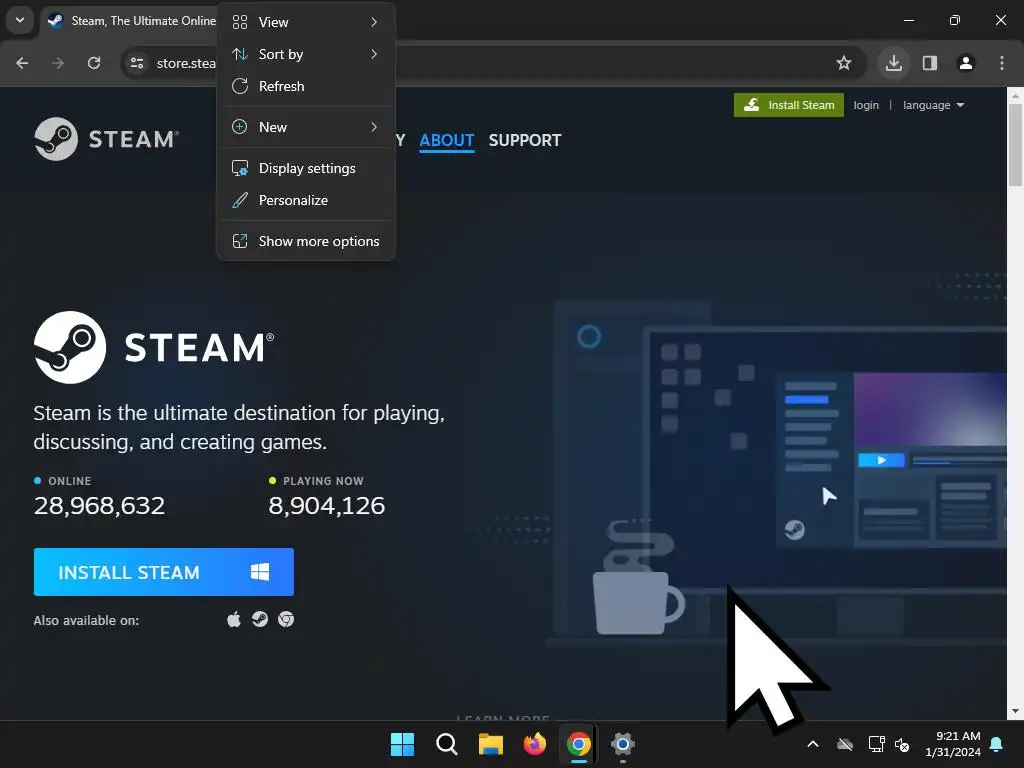Open File Explorer from the taskbar
Screen dimensions: 1024x768
pos(490,744)
